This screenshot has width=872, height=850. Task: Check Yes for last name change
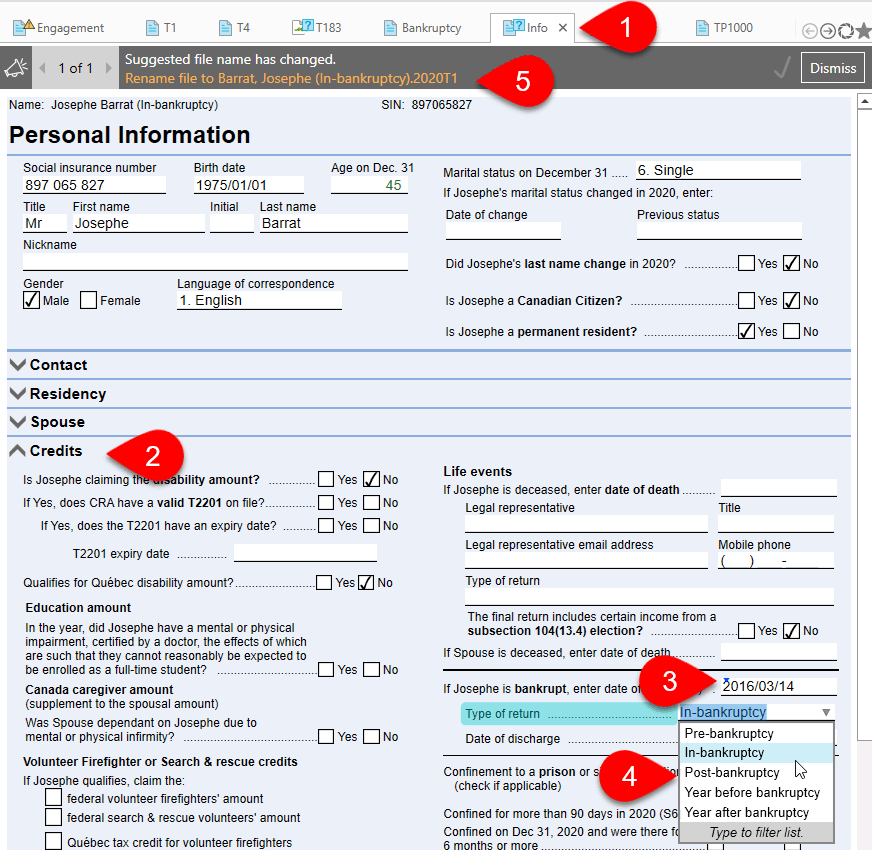click(x=746, y=263)
